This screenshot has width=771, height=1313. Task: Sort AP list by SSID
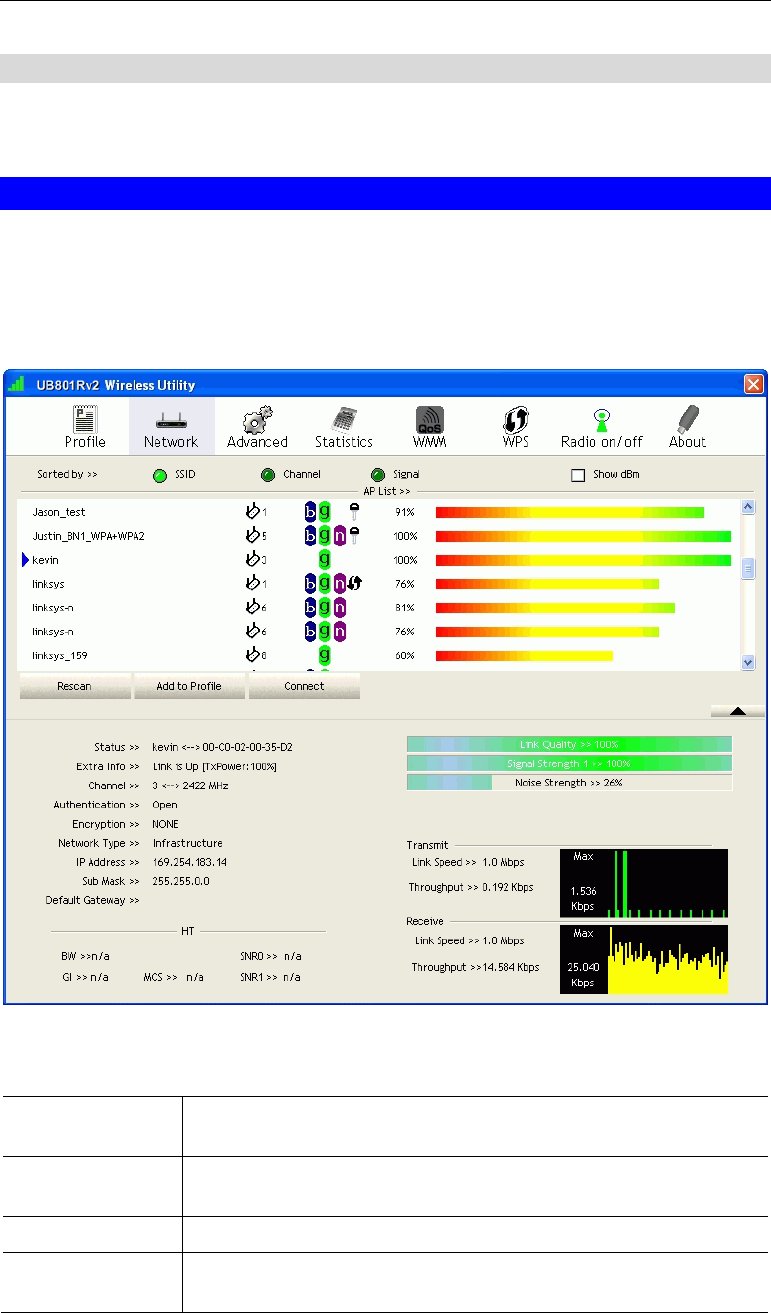(160, 475)
